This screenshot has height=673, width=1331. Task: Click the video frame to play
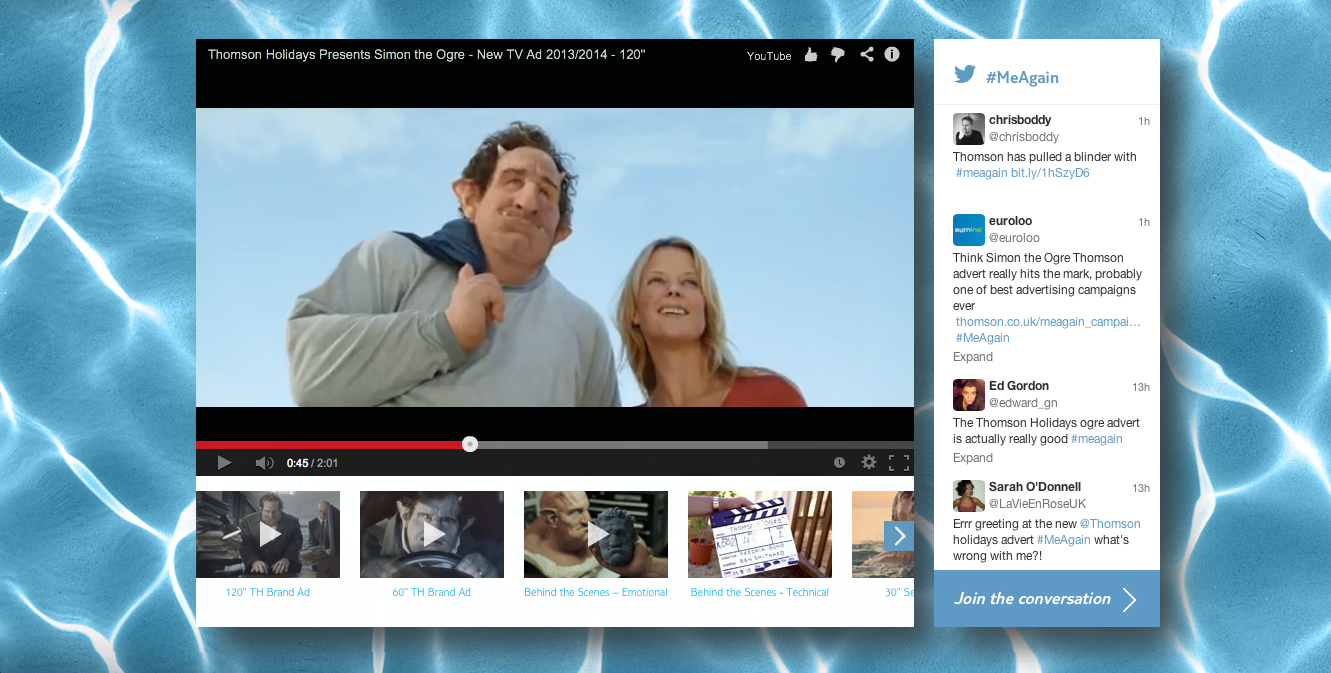(x=555, y=257)
